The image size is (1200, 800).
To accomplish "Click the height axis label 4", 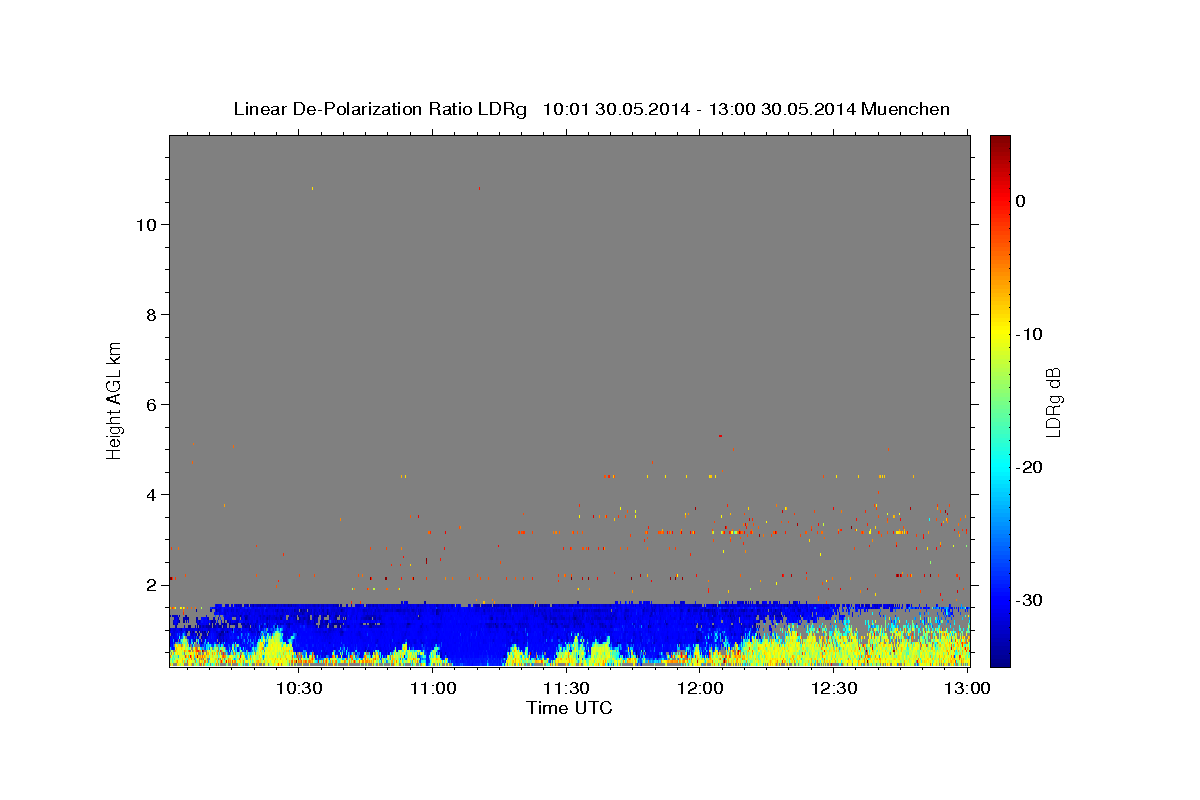I will [152, 495].
